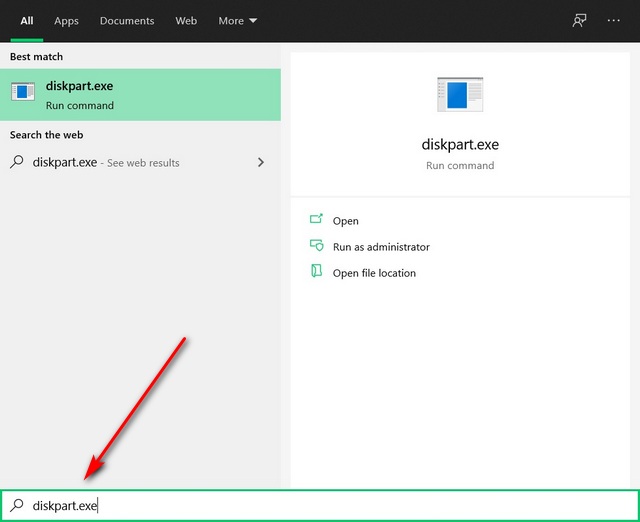Click the magnifier icon beside the web result
Screen dimensions: 640x522
[x=17, y=162]
